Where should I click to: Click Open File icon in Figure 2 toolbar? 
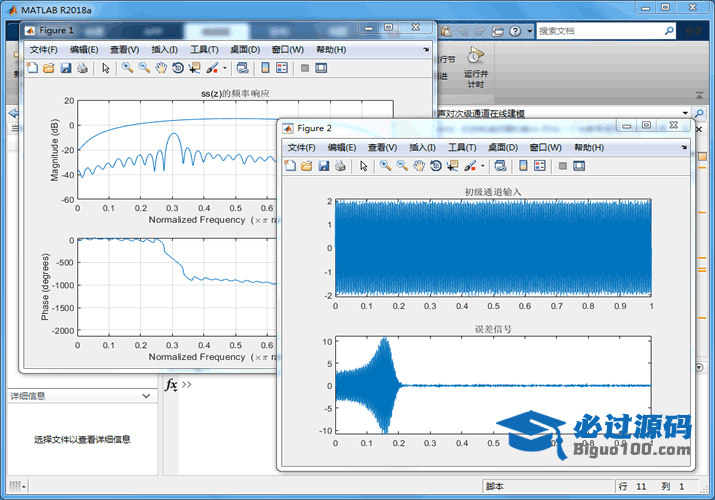(306, 166)
